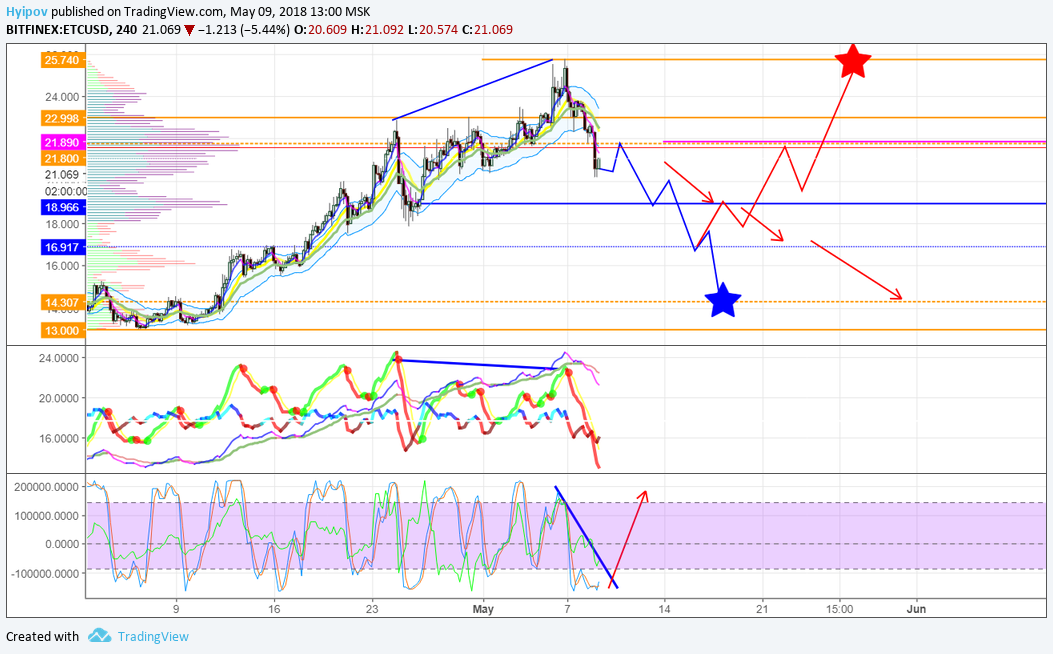Click the TradingView cloud logo icon
Image resolution: width=1053 pixels, height=654 pixels.
coord(99,635)
